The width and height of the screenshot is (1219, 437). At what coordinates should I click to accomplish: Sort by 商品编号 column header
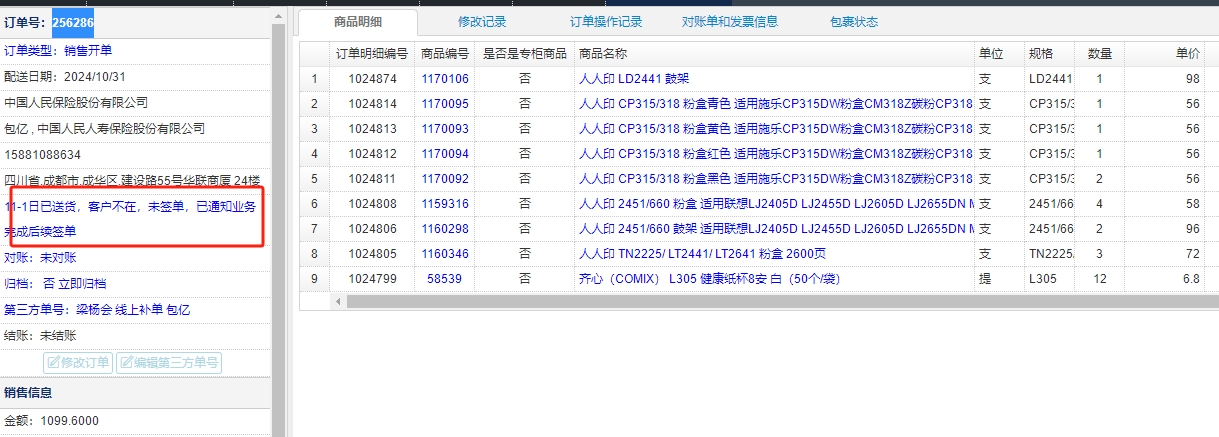pos(445,54)
